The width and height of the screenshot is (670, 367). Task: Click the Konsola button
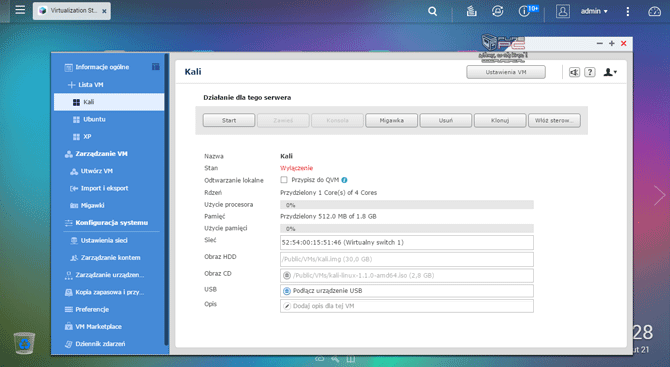tap(338, 120)
